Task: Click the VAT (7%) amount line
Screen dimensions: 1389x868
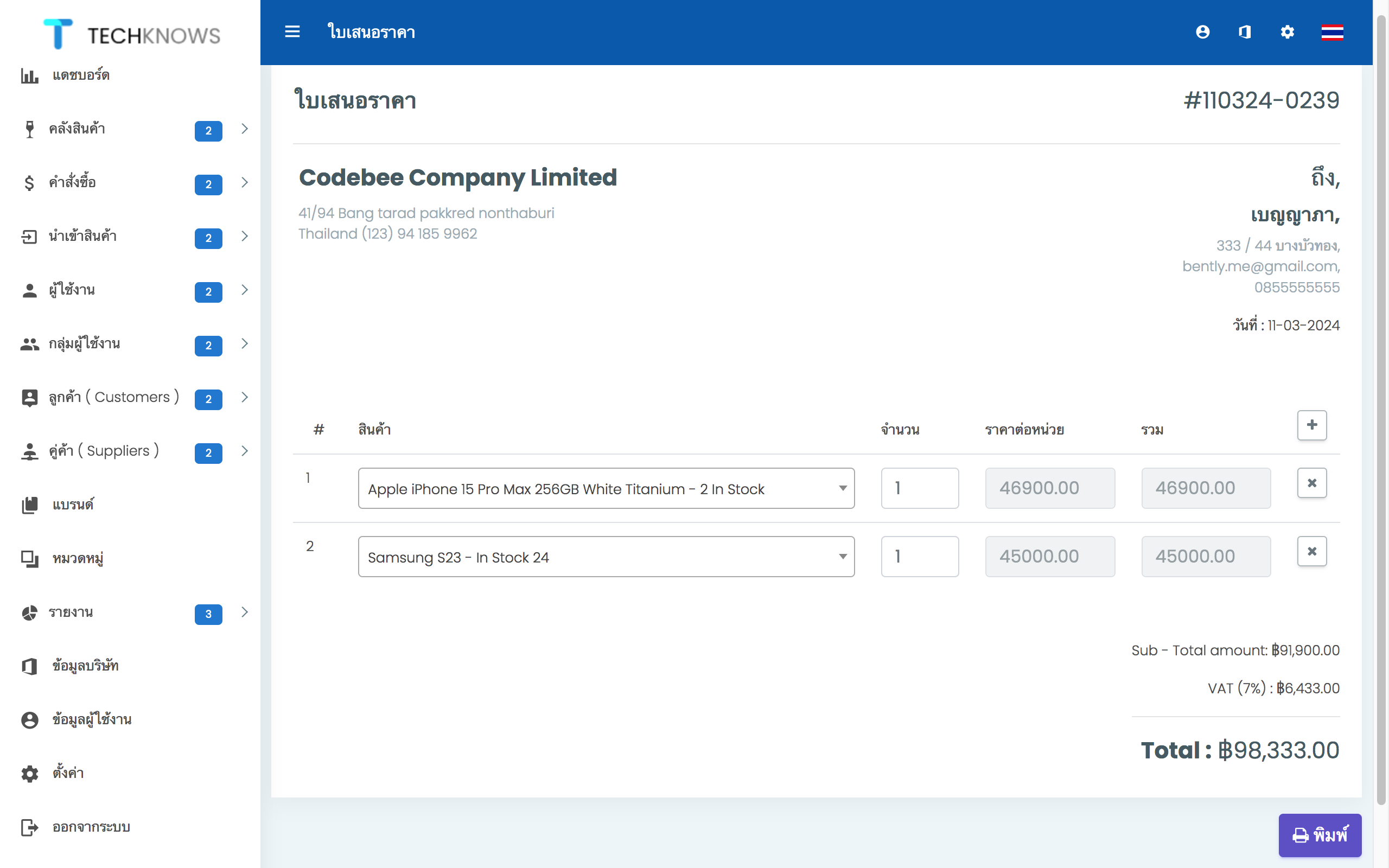Action: [1273, 688]
